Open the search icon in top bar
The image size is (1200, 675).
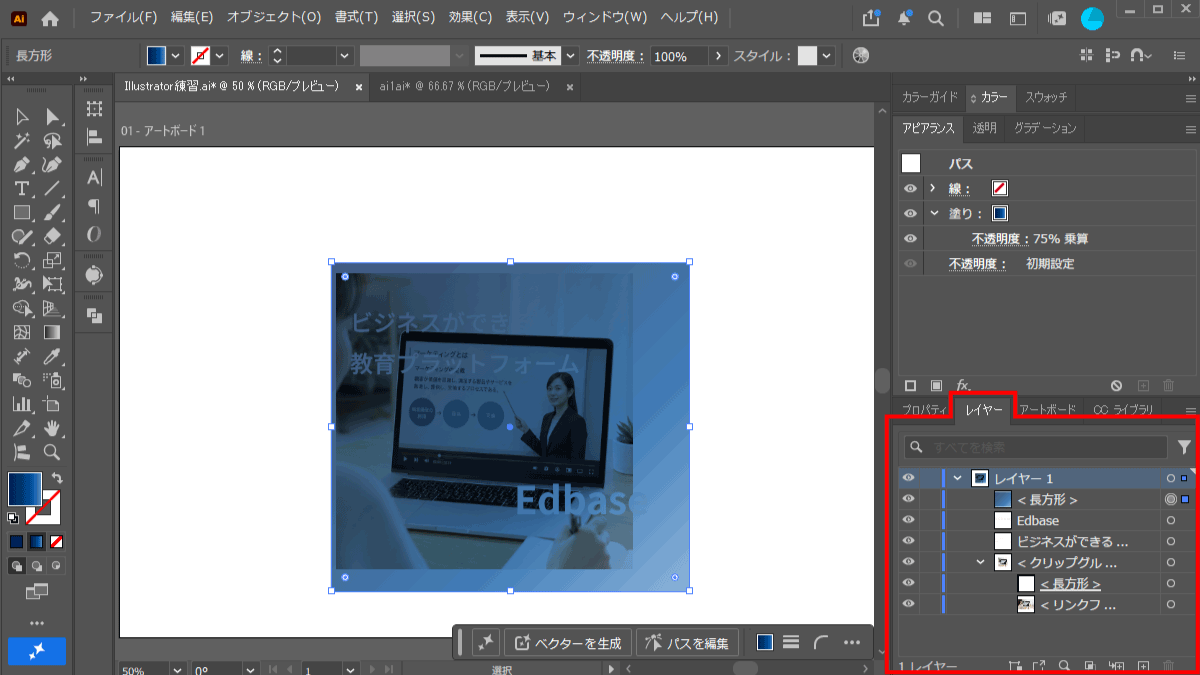[x=936, y=18]
